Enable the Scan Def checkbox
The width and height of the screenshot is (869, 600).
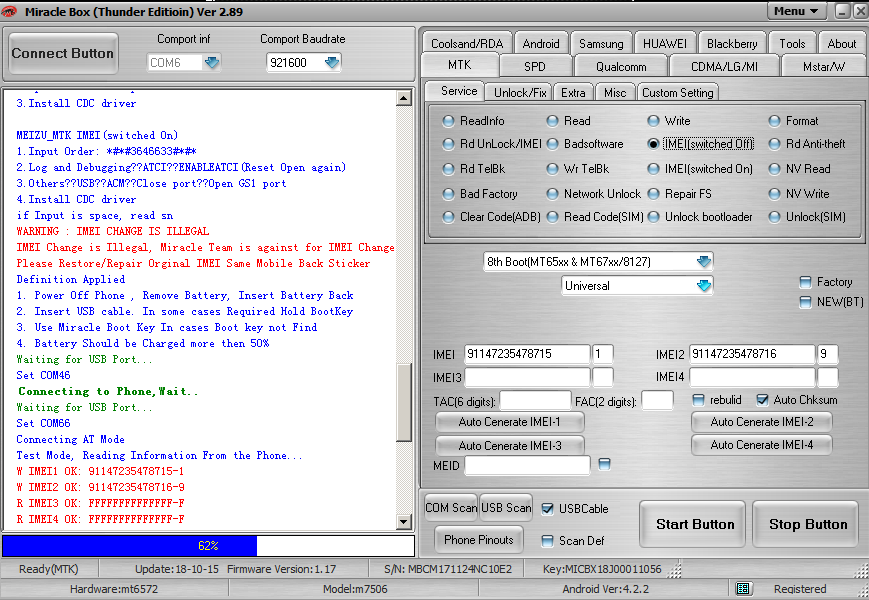tap(547, 541)
